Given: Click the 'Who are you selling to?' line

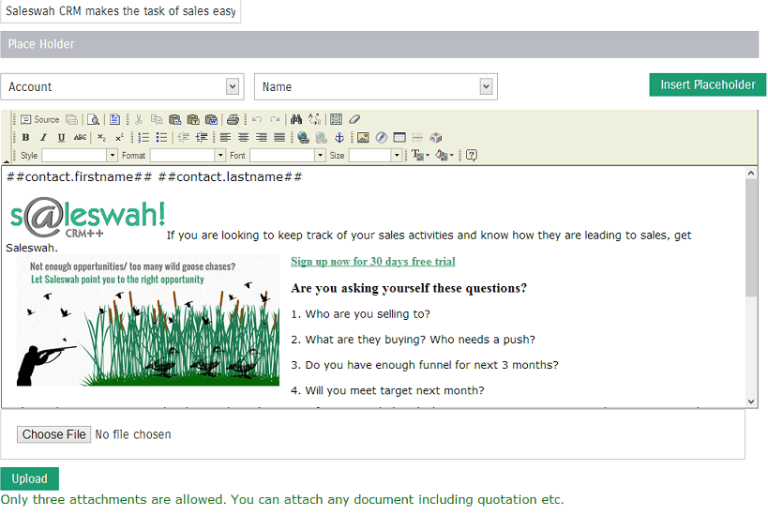Looking at the screenshot, I should pyautogui.click(x=360, y=314).
